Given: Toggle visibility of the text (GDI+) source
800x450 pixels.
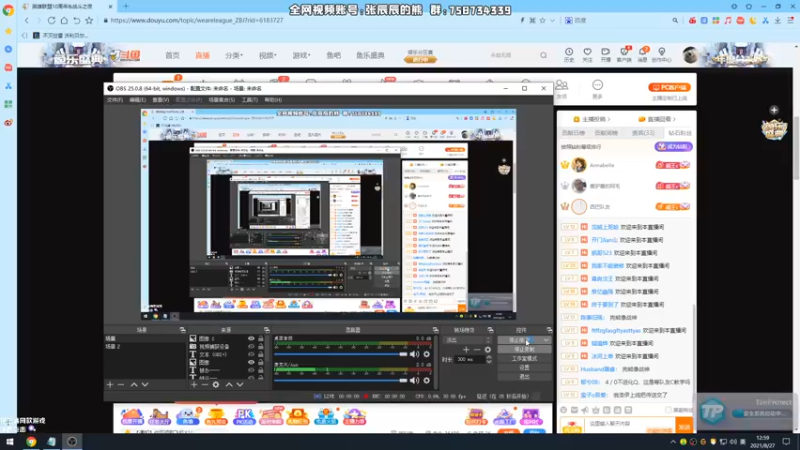Looking at the screenshot, I should 251,354.
